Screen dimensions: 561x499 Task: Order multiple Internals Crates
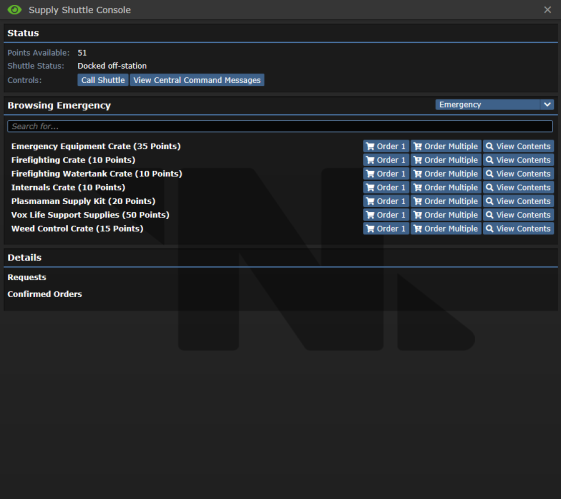tap(446, 187)
